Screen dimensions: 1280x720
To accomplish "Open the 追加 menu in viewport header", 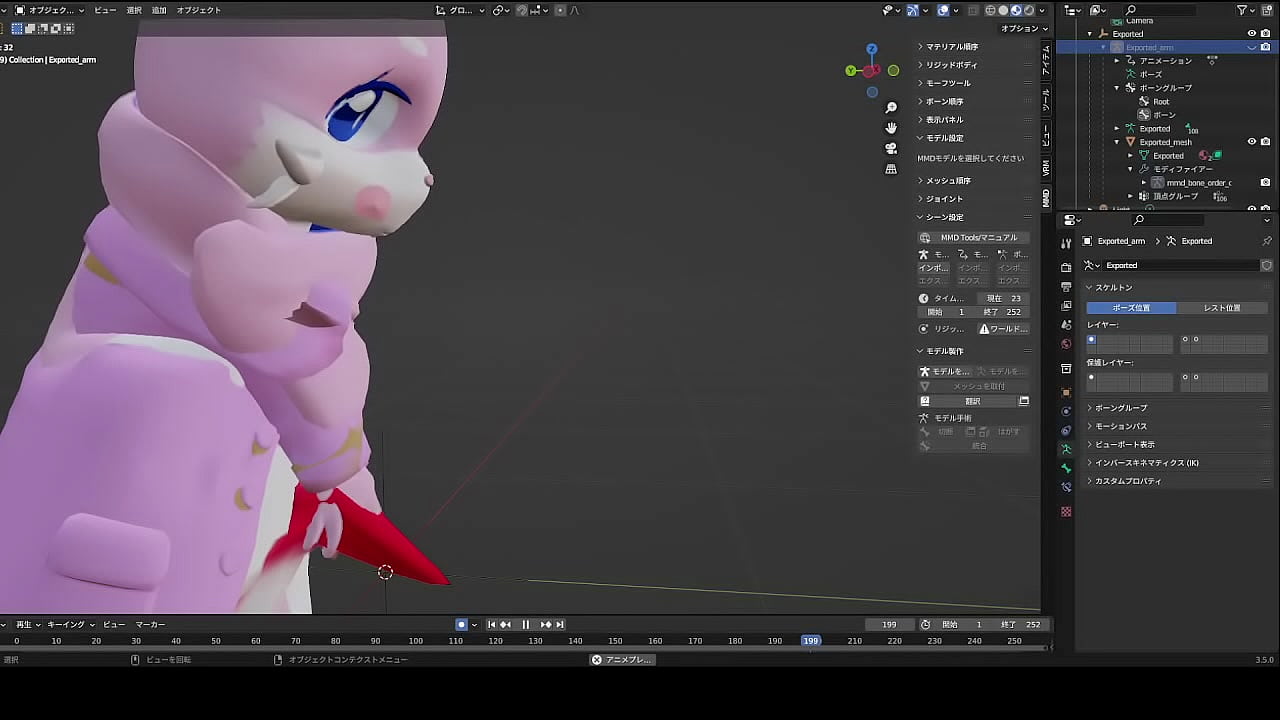I will coord(159,10).
